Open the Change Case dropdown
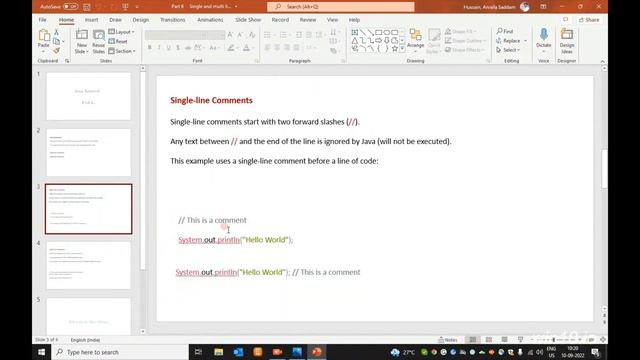640x360 pixels. click(214, 48)
